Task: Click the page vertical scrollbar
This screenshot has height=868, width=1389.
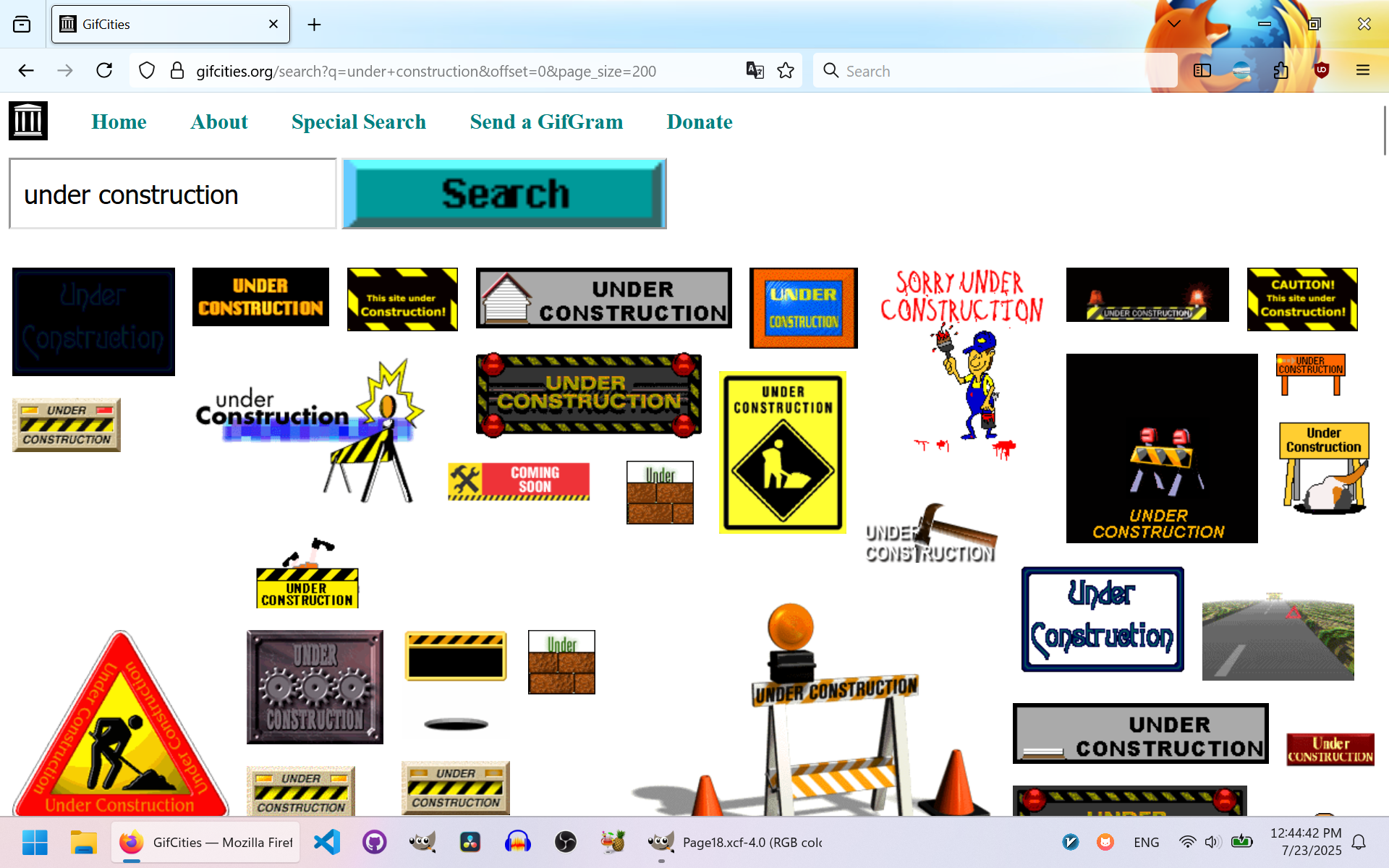Action: pyautogui.click(x=1384, y=130)
